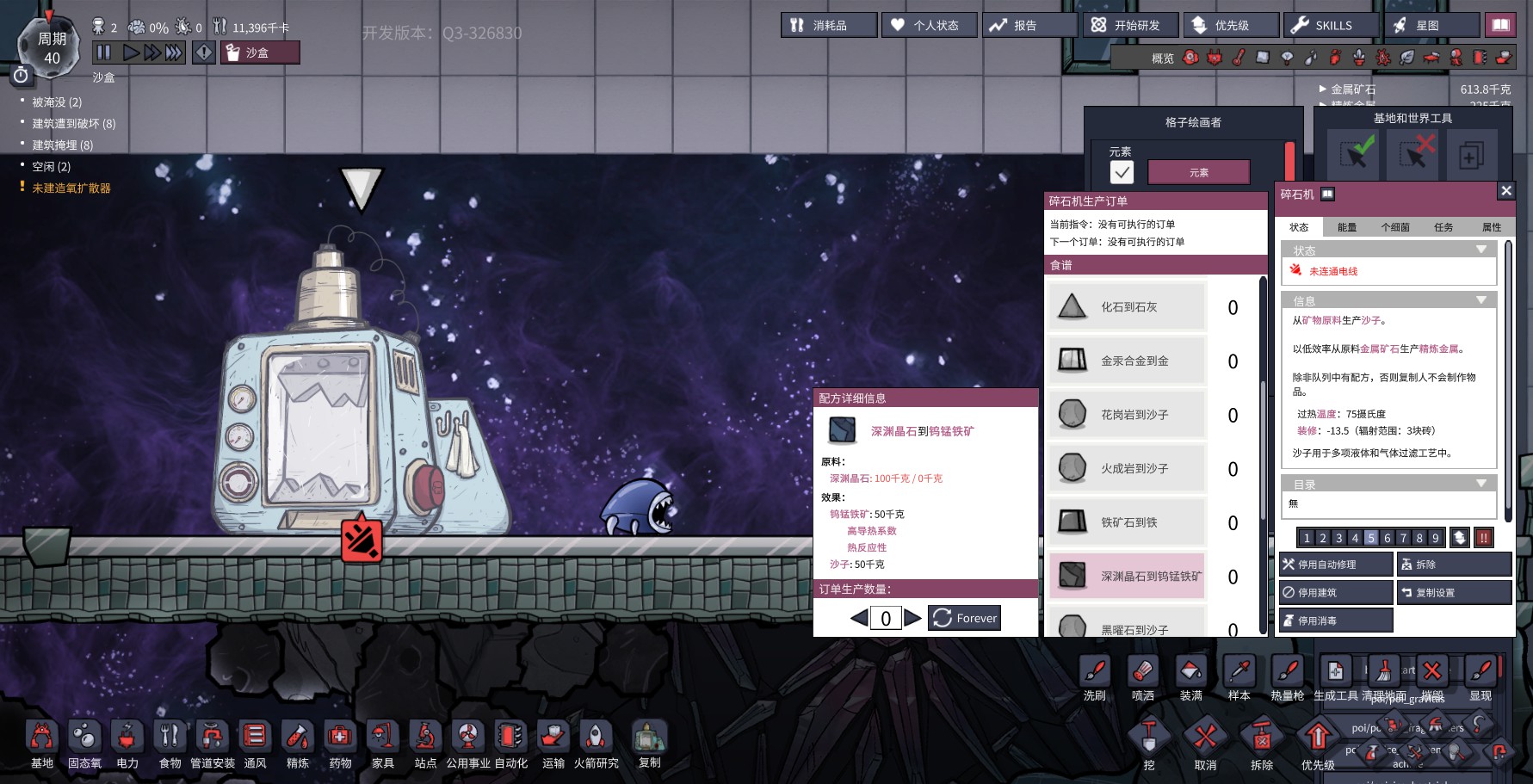Select the 花岗岩到沙子 recipe

click(x=1128, y=414)
